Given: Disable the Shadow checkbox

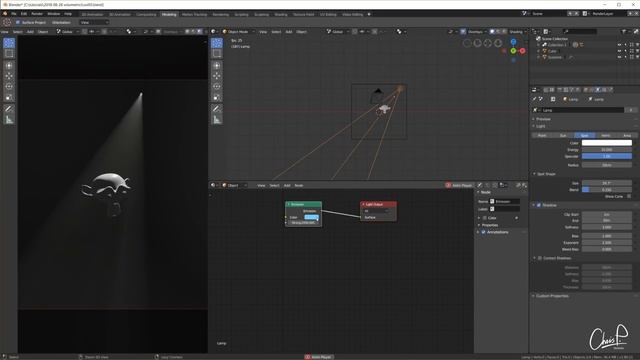Looking at the screenshot, I should point(539,205).
